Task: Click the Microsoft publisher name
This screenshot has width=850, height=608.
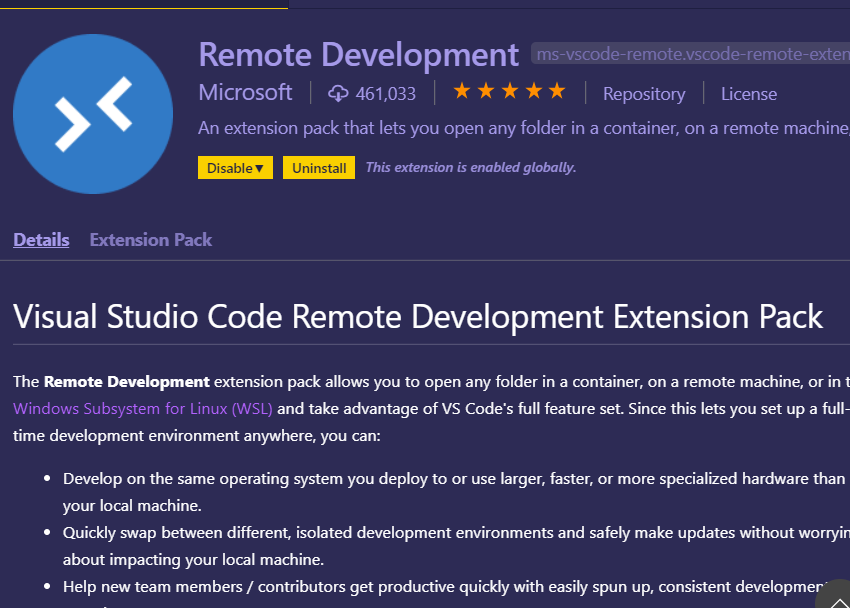Action: [245, 92]
